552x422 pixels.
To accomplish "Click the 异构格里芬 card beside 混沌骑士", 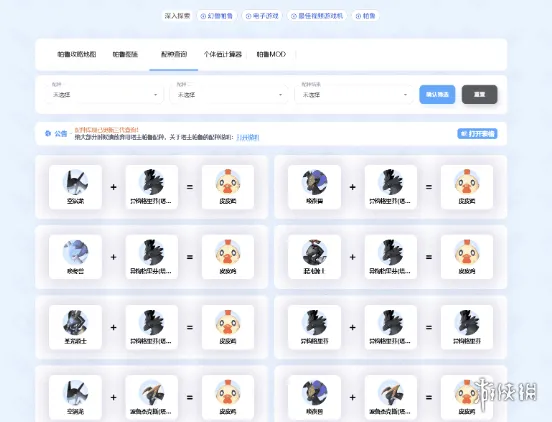I will coord(391,257).
